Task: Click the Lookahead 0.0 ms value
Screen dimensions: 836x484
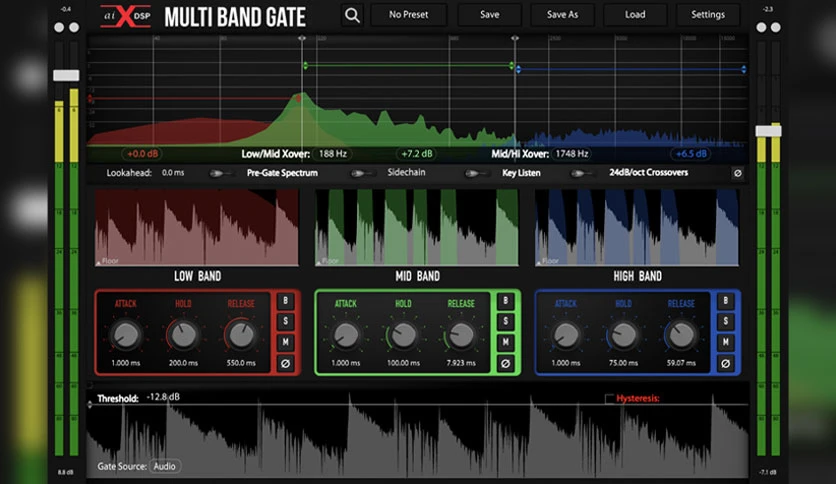Action: click(173, 173)
